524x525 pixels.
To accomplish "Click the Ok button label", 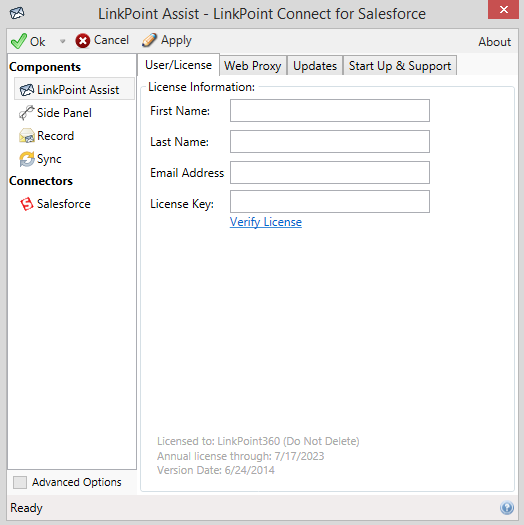I will 38,42.
